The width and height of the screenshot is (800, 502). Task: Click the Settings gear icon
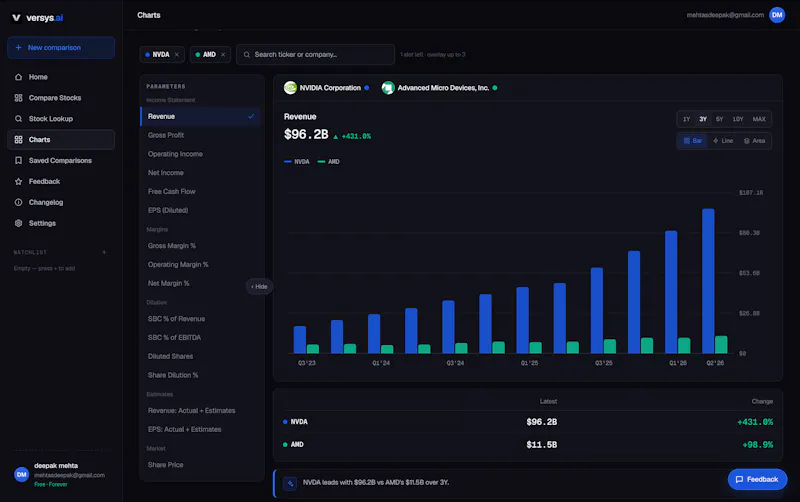[18, 223]
